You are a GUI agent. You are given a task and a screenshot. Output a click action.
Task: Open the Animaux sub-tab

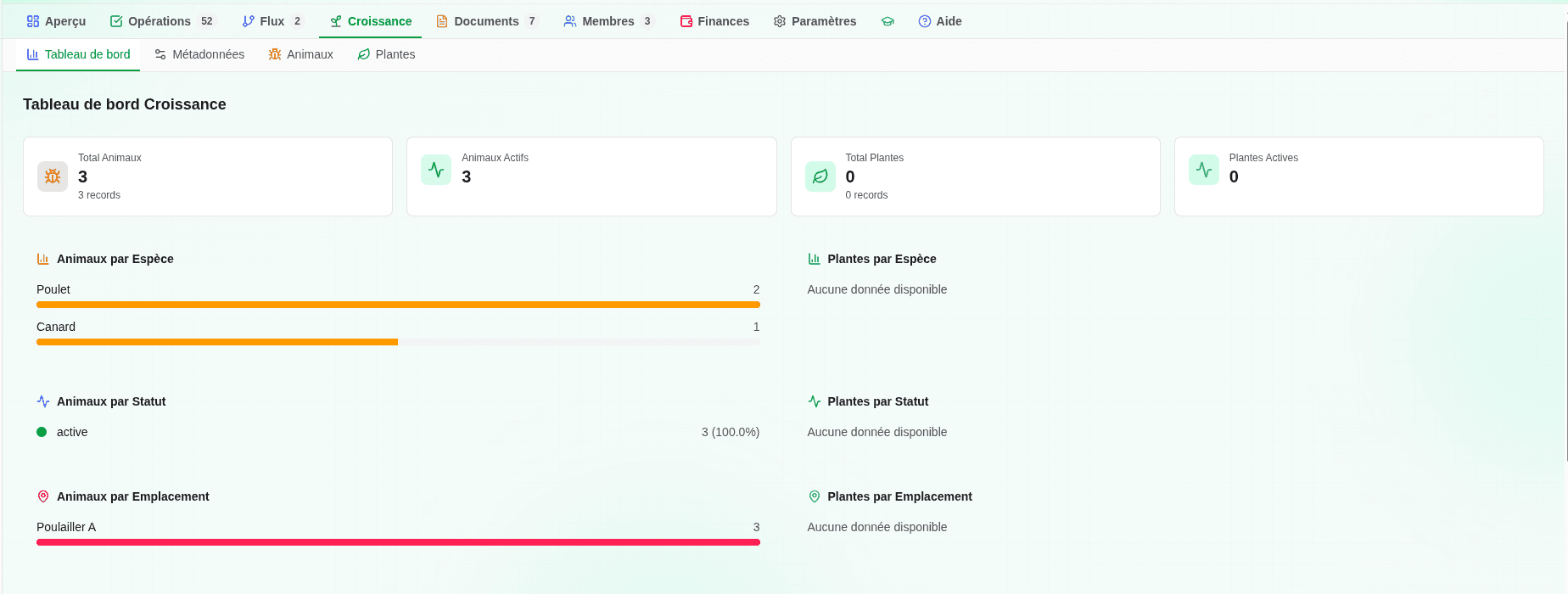(x=301, y=54)
